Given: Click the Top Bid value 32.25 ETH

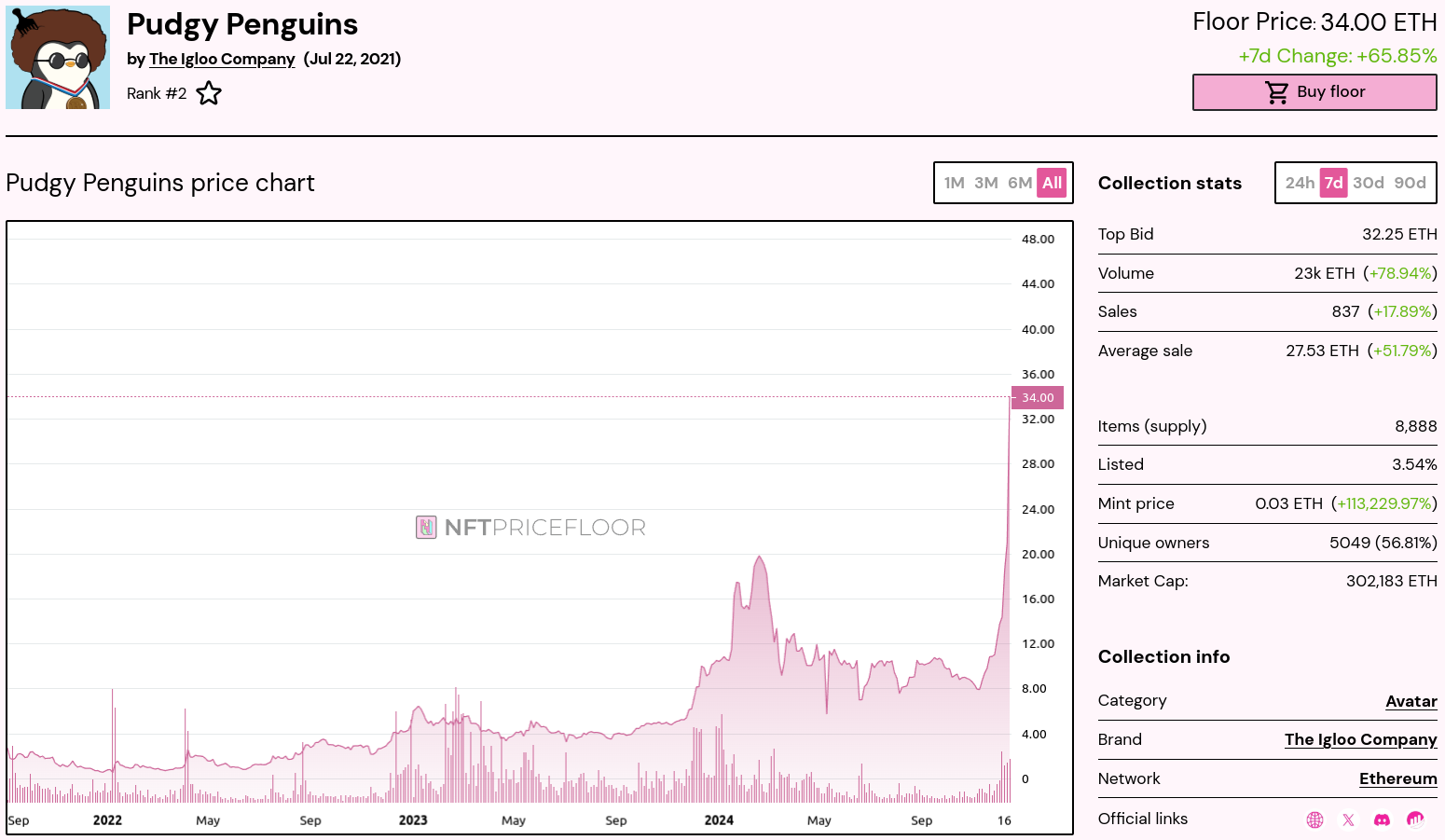Looking at the screenshot, I should [1399, 234].
